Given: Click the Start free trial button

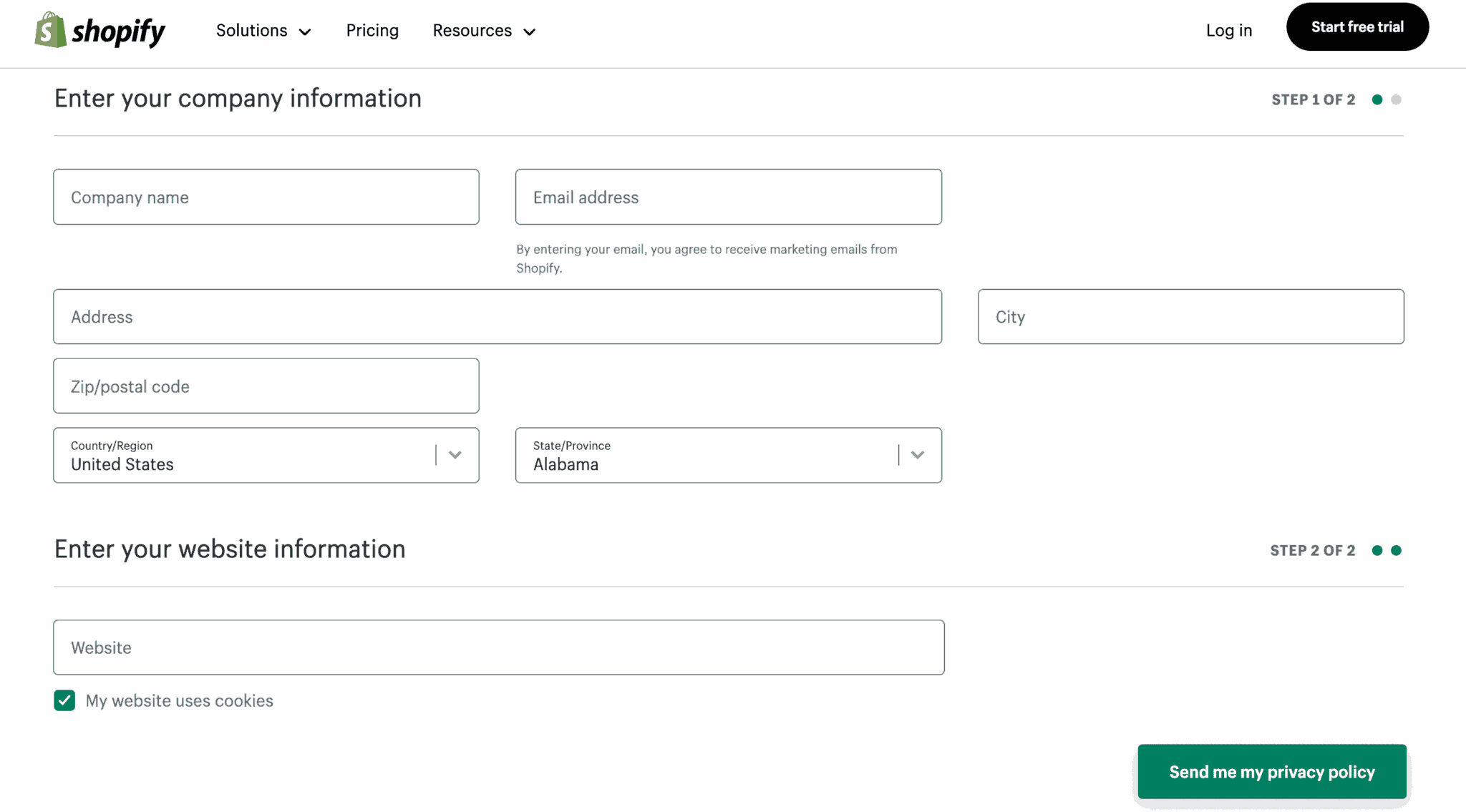Looking at the screenshot, I should [1357, 26].
